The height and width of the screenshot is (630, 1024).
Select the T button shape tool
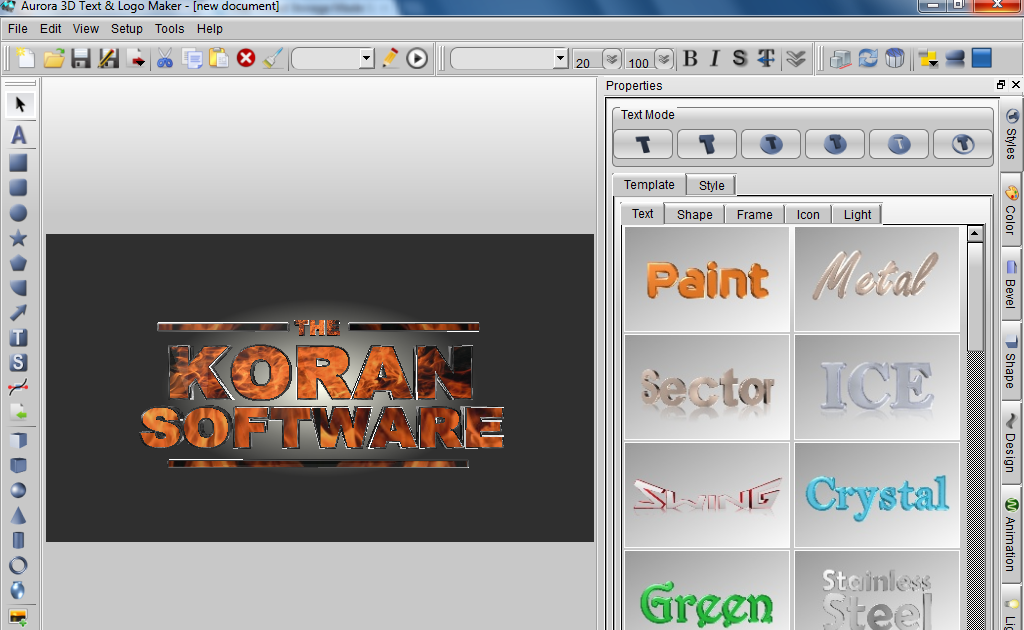click(18, 338)
